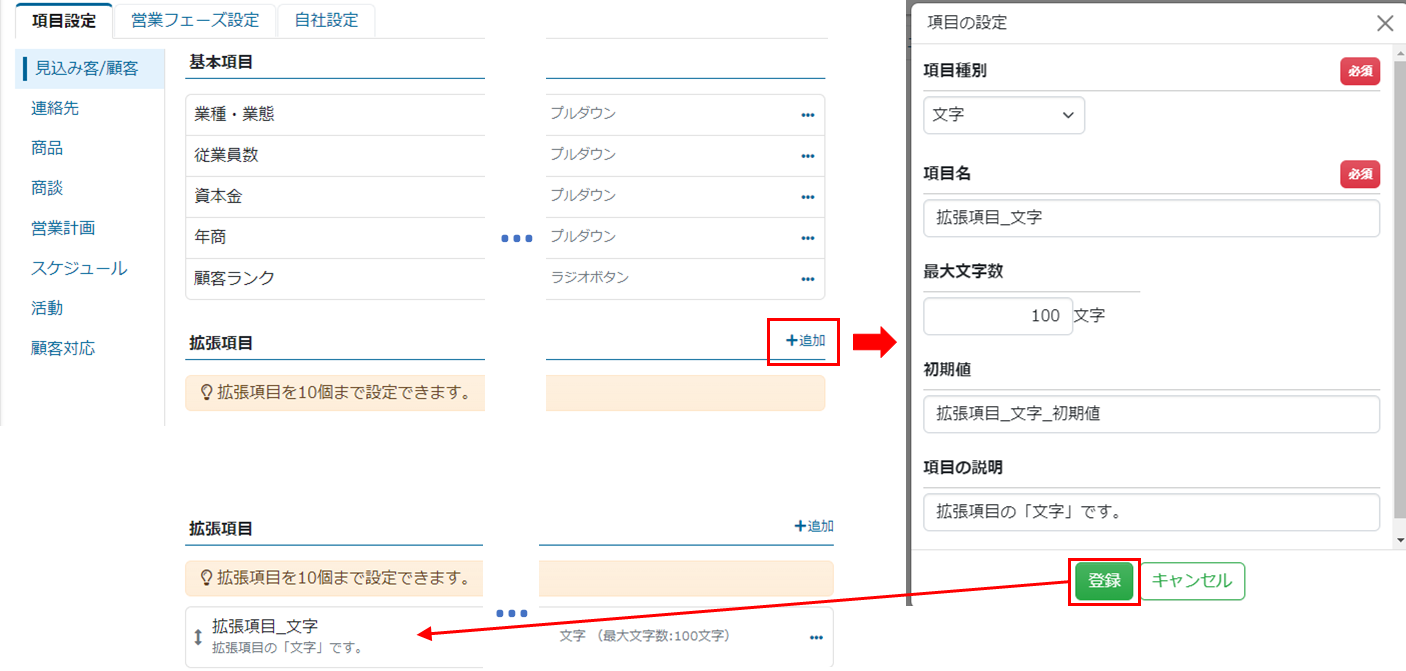Viewport: 1406px width, 671px height.
Task: Click the 初期値 input field
Action: pyautogui.click(x=1151, y=414)
